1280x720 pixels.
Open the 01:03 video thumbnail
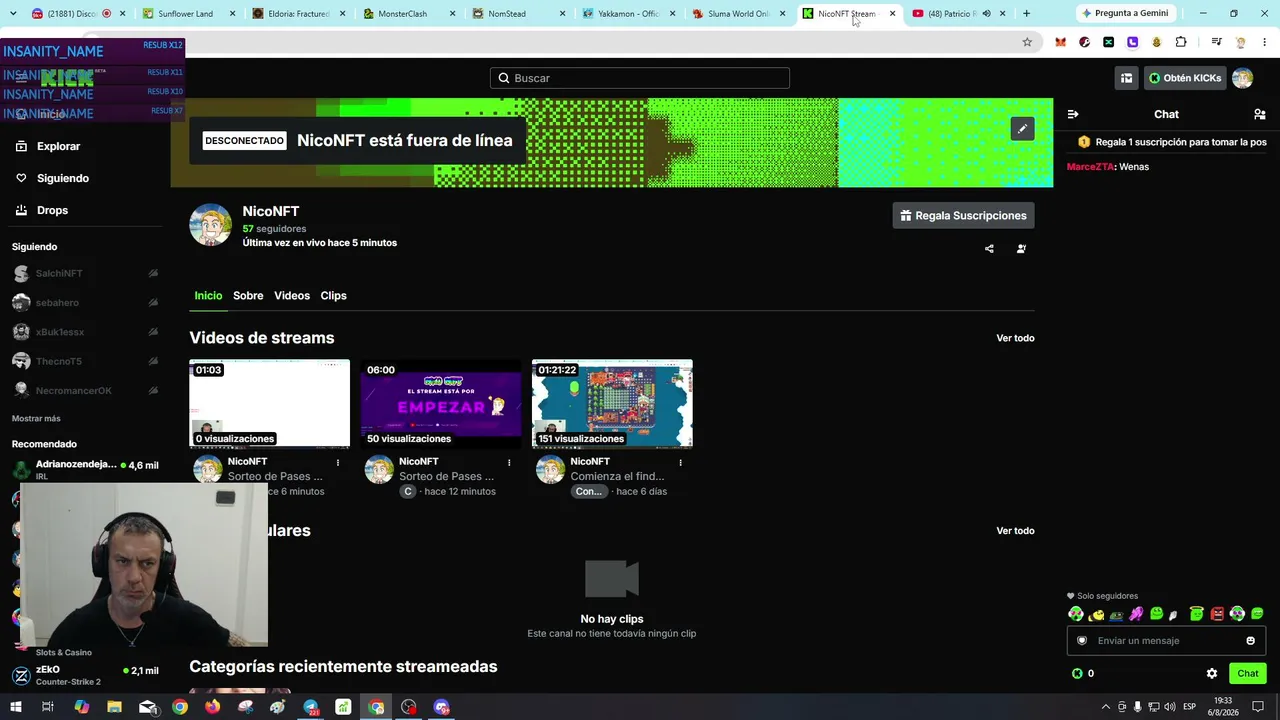(270, 404)
